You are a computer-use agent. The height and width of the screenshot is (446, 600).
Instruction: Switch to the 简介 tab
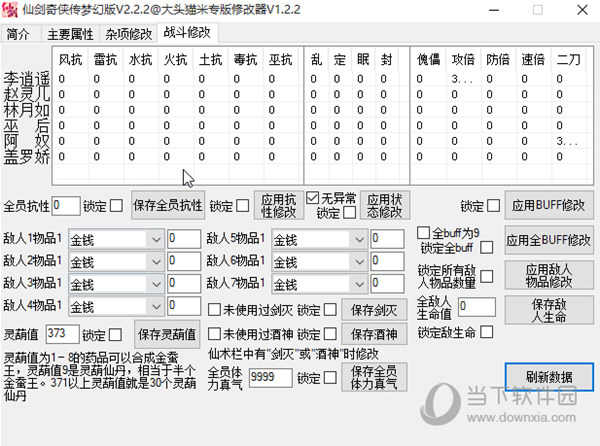pyautogui.click(x=18, y=34)
